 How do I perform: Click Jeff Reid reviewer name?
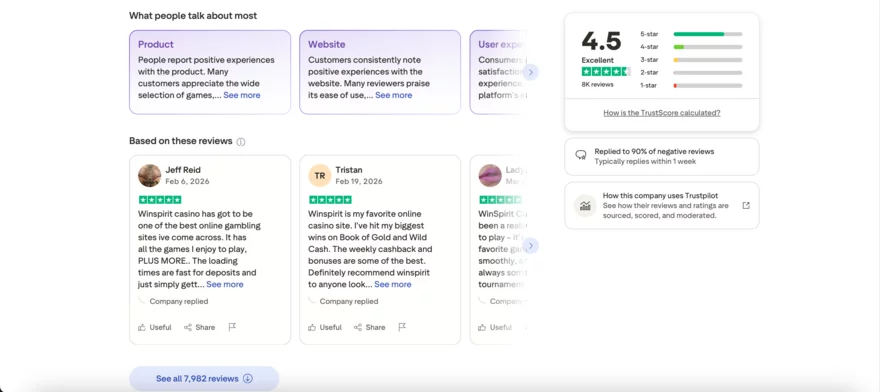point(183,170)
